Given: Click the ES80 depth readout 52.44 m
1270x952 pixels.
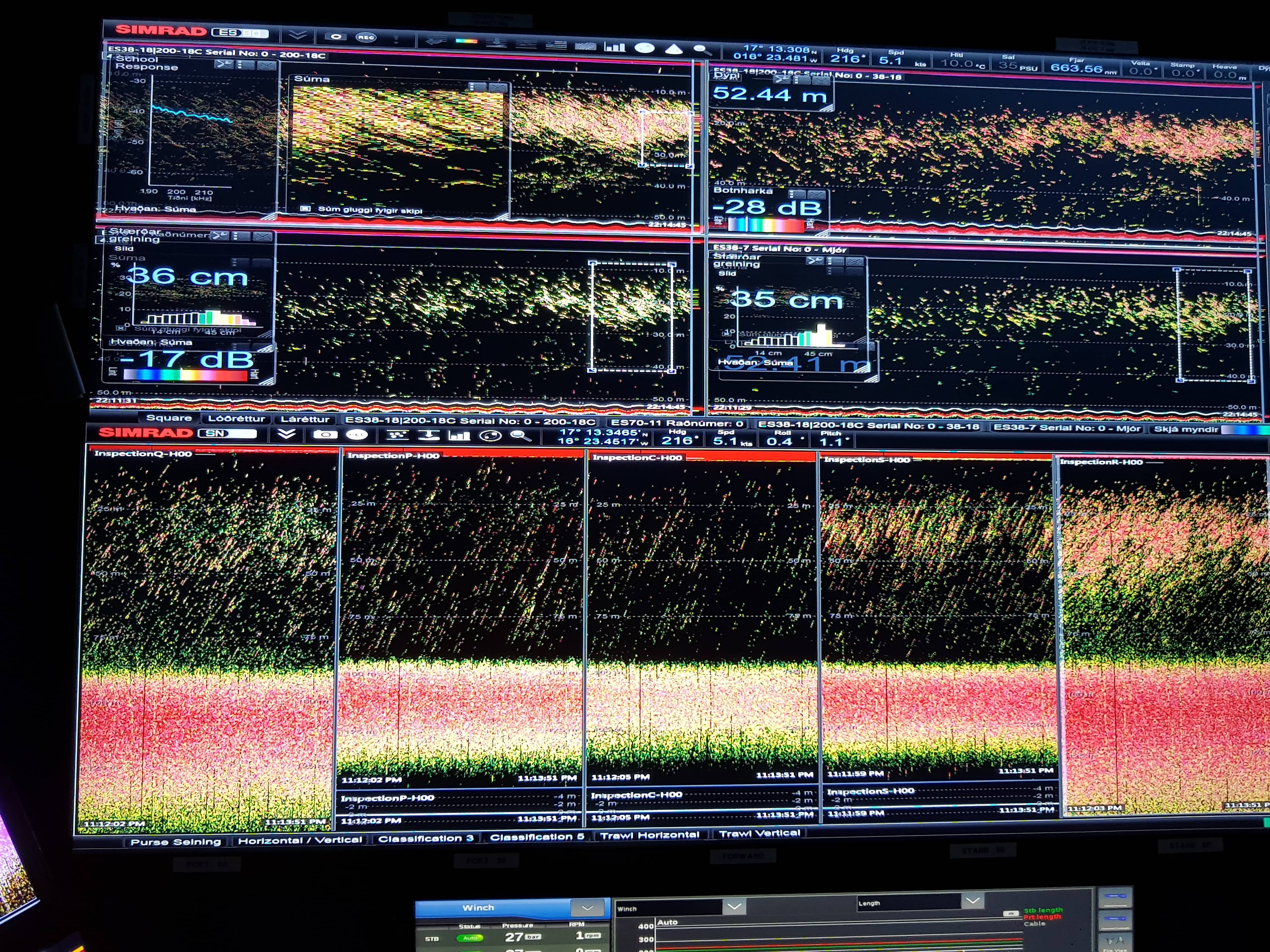Looking at the screenshot, I should coord(769,94).
